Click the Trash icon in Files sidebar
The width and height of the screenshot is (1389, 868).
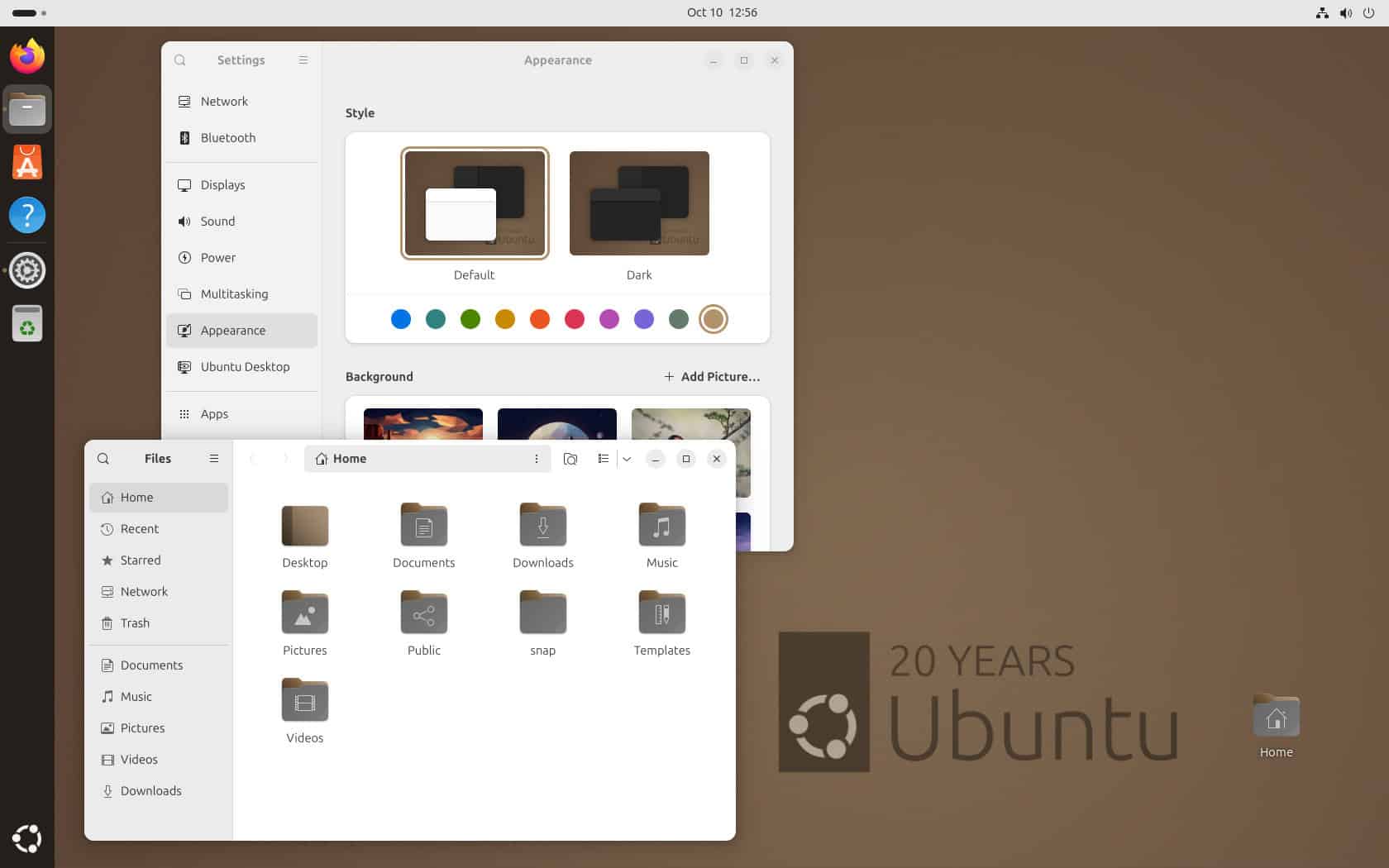108,623
